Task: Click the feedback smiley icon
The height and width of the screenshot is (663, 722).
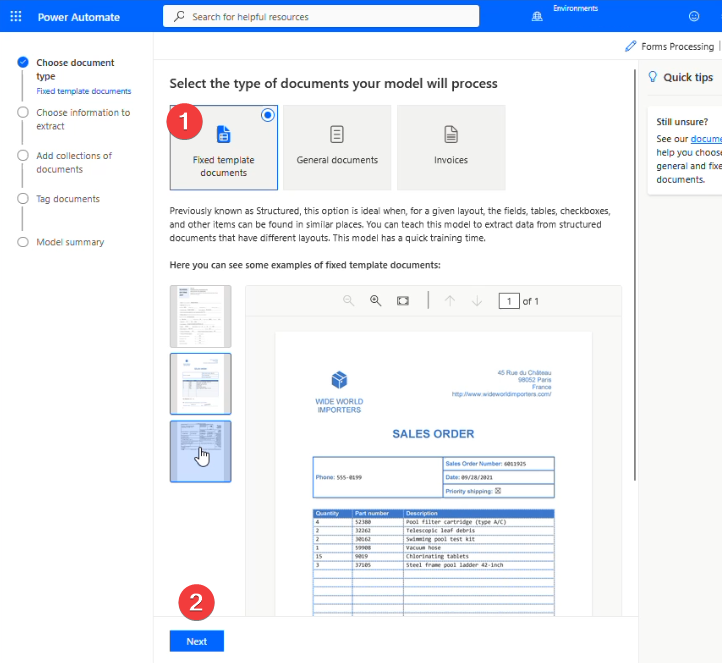Action: point(694,17)
